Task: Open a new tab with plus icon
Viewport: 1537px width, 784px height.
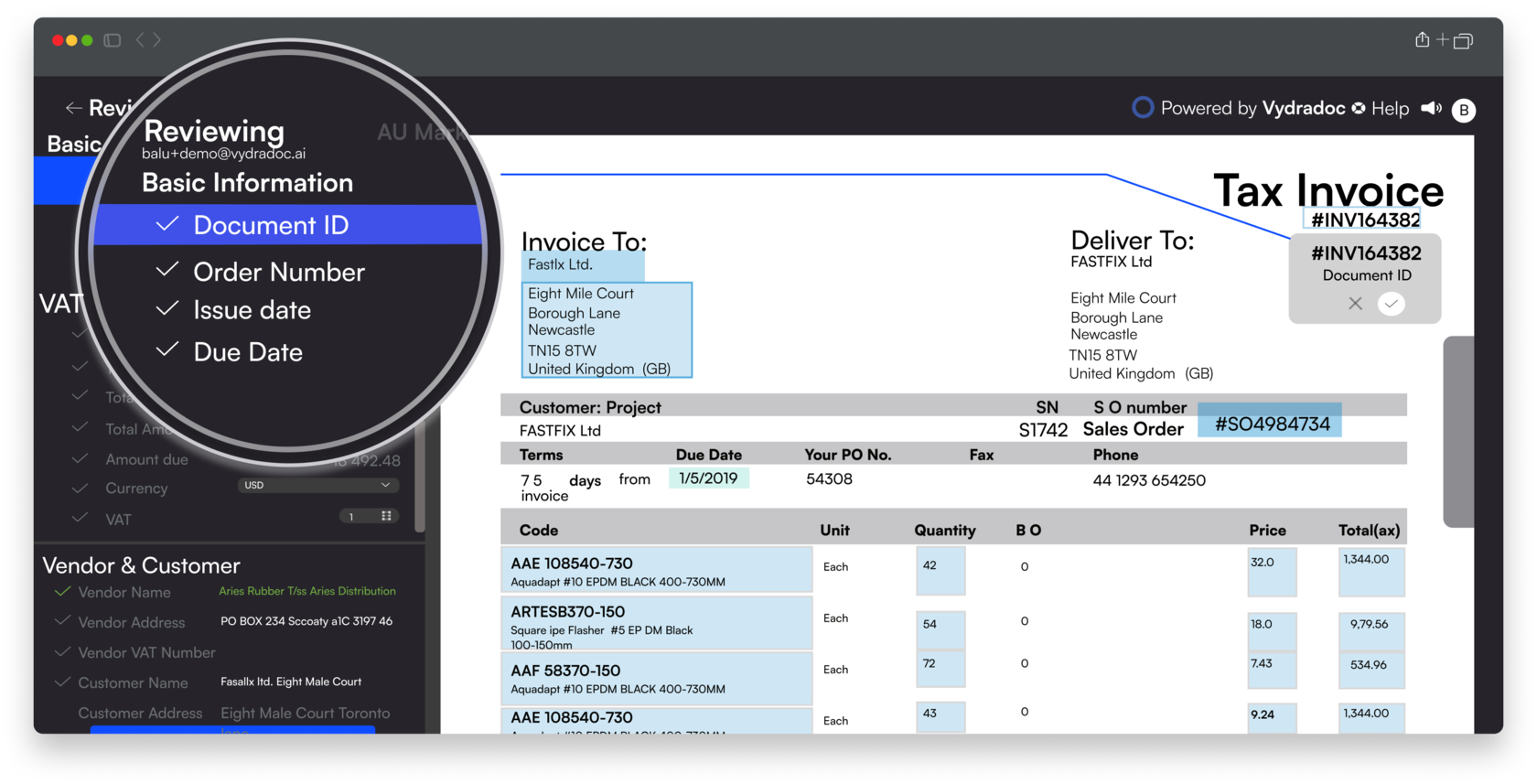Action: tap(1443, 39)
